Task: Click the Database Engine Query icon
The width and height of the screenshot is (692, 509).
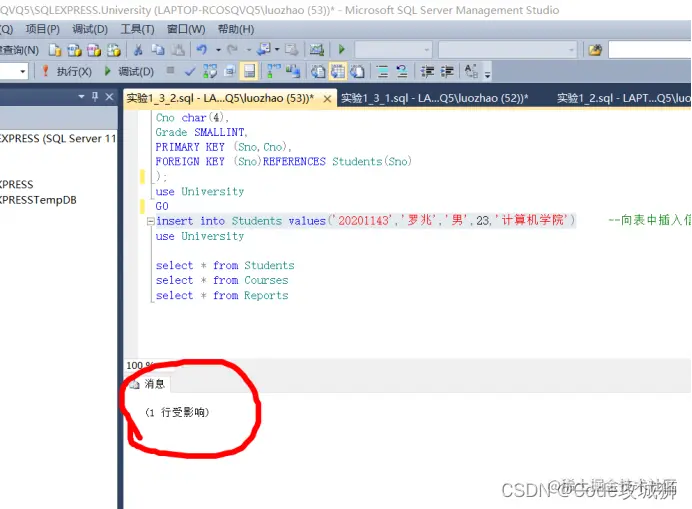Action: coord(55,50)
